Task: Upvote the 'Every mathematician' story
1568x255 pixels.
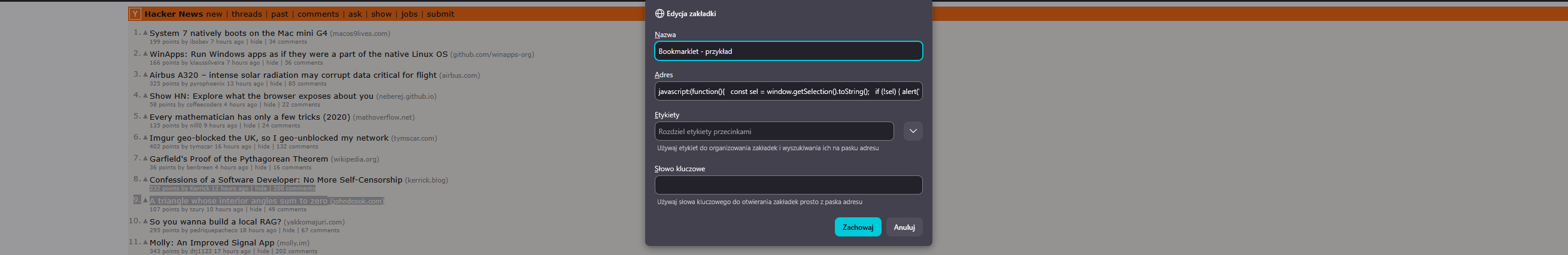Action: [145, 116]
